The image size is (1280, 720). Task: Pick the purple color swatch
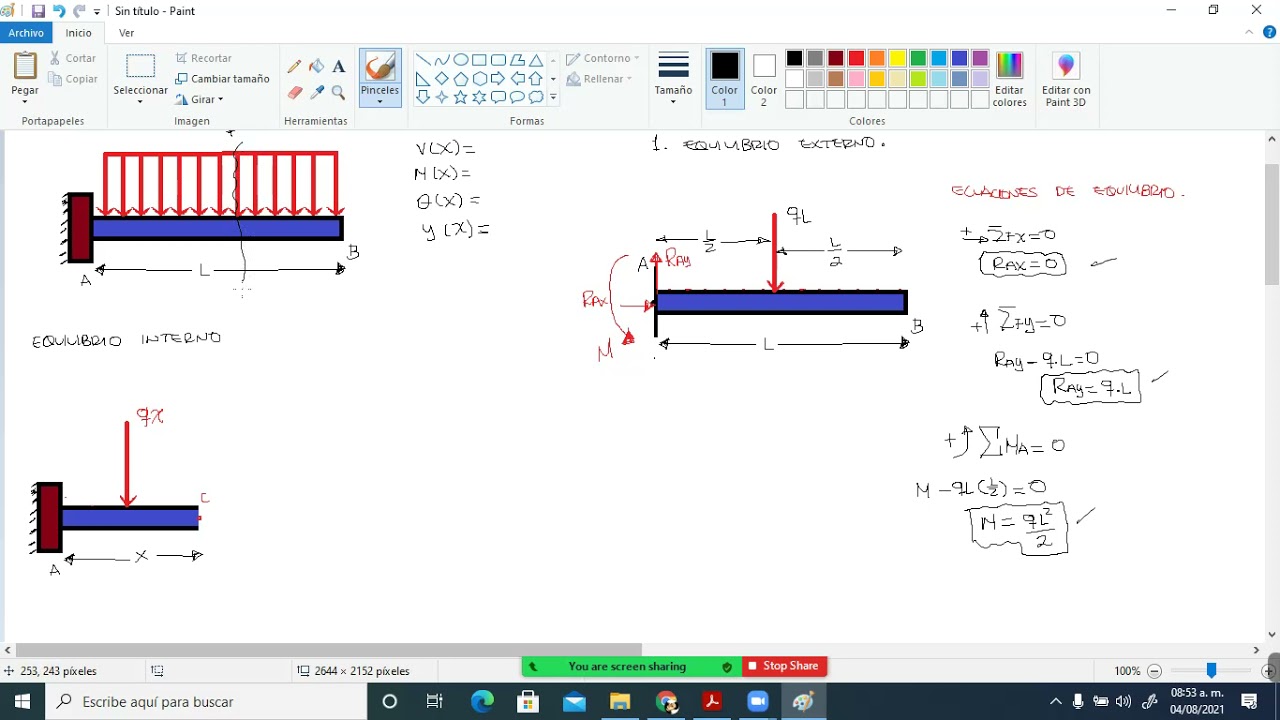pyautogui.click(x=980, y=59)
